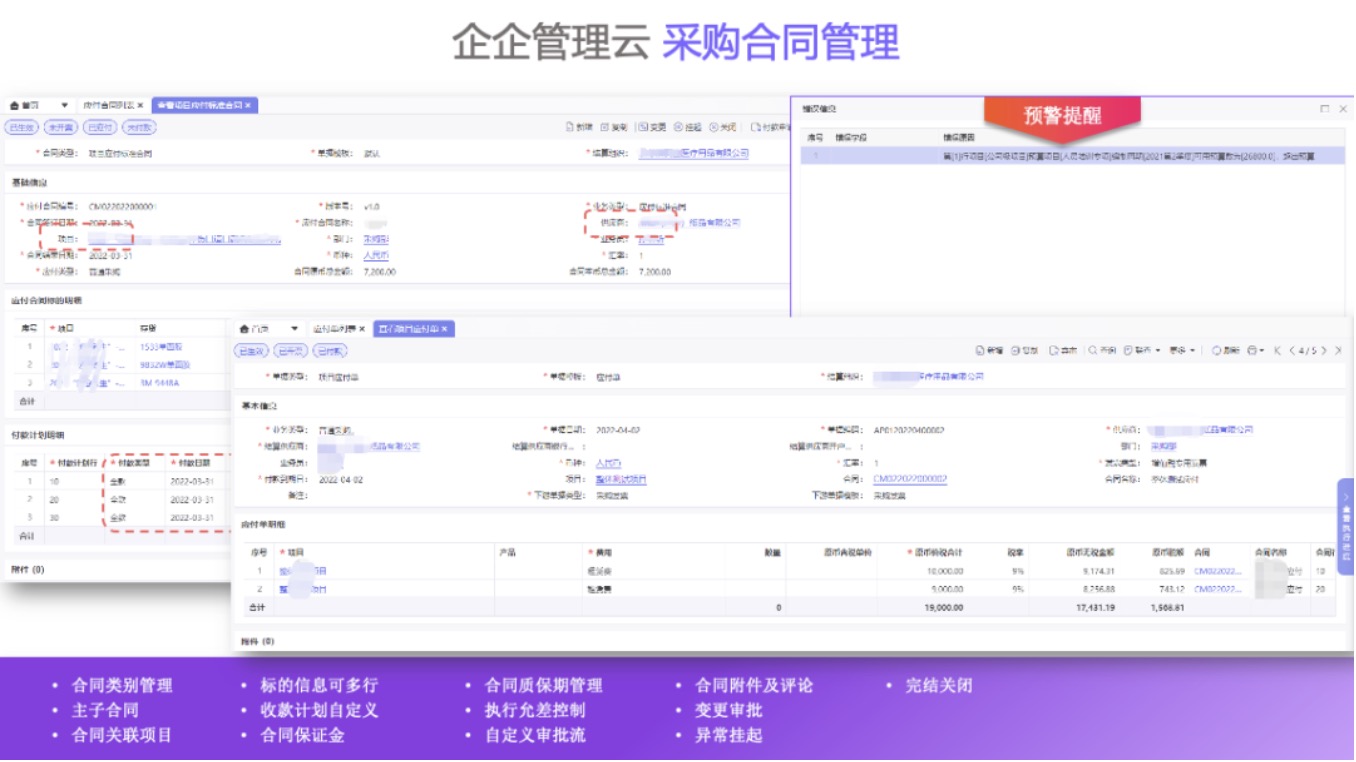Image resolution: width=1356 pixels, height=762 pixels.
Task: Maximize the error info dialog
Action: click(1324, 108)
